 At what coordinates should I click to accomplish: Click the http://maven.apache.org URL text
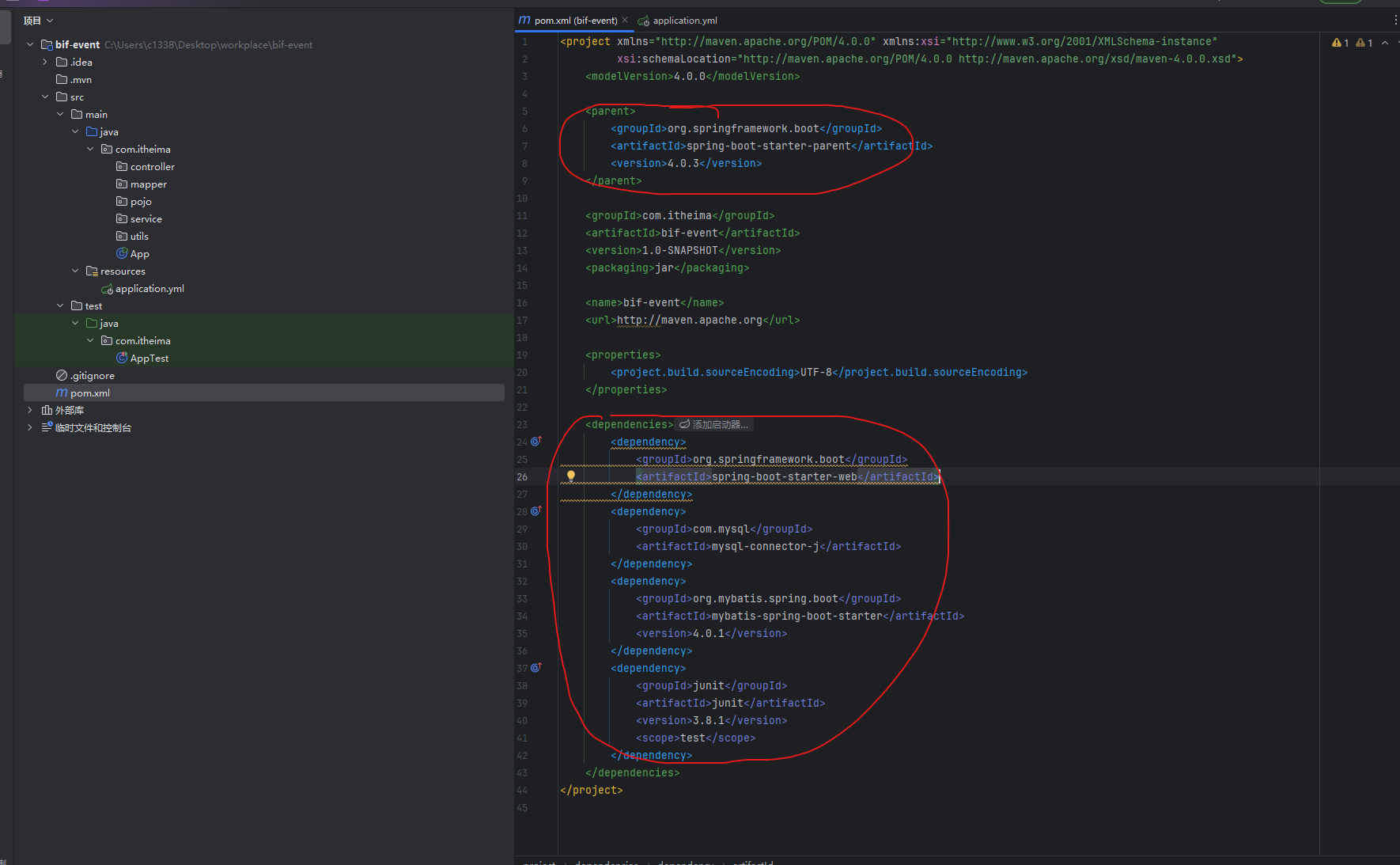690,321
